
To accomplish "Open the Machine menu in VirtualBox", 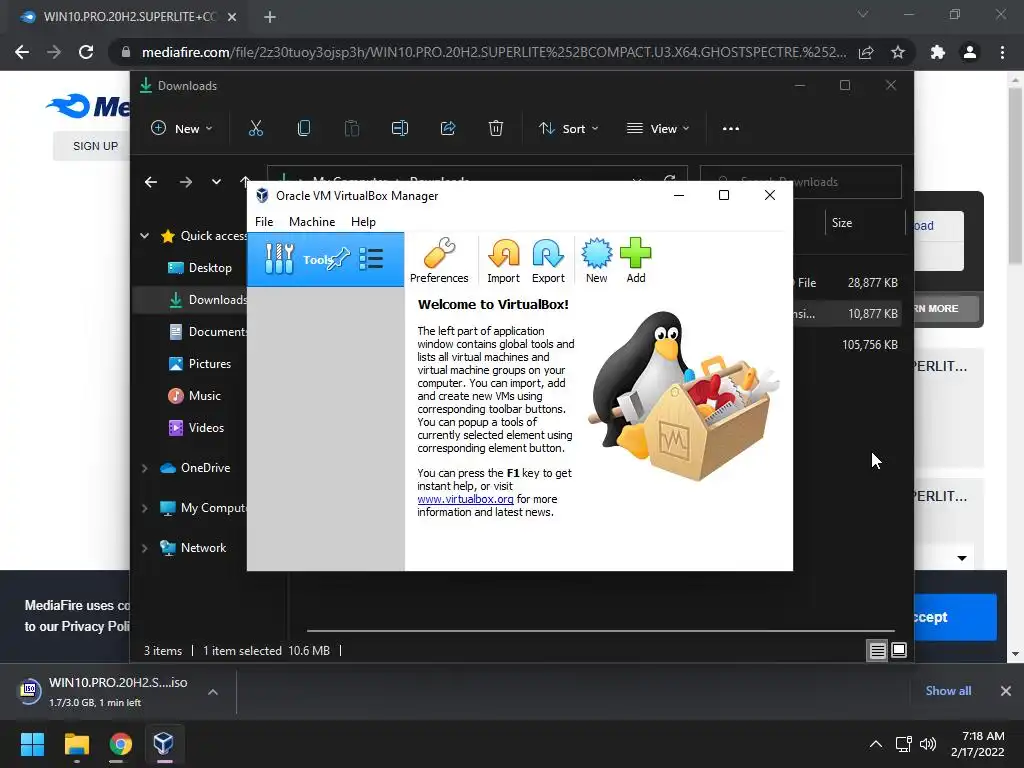I will click(x=312, y=221).
